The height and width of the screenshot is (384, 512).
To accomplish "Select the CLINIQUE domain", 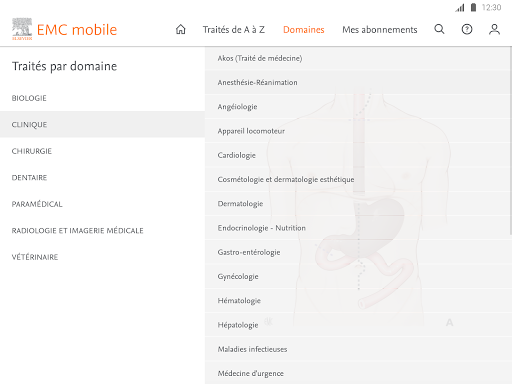I will click(x=102, y=124).
